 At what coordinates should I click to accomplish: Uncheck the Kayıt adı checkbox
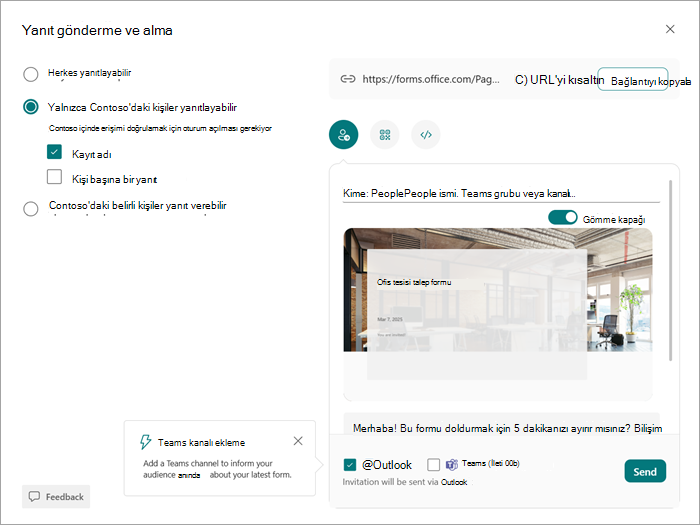click(x=54, y=152)
